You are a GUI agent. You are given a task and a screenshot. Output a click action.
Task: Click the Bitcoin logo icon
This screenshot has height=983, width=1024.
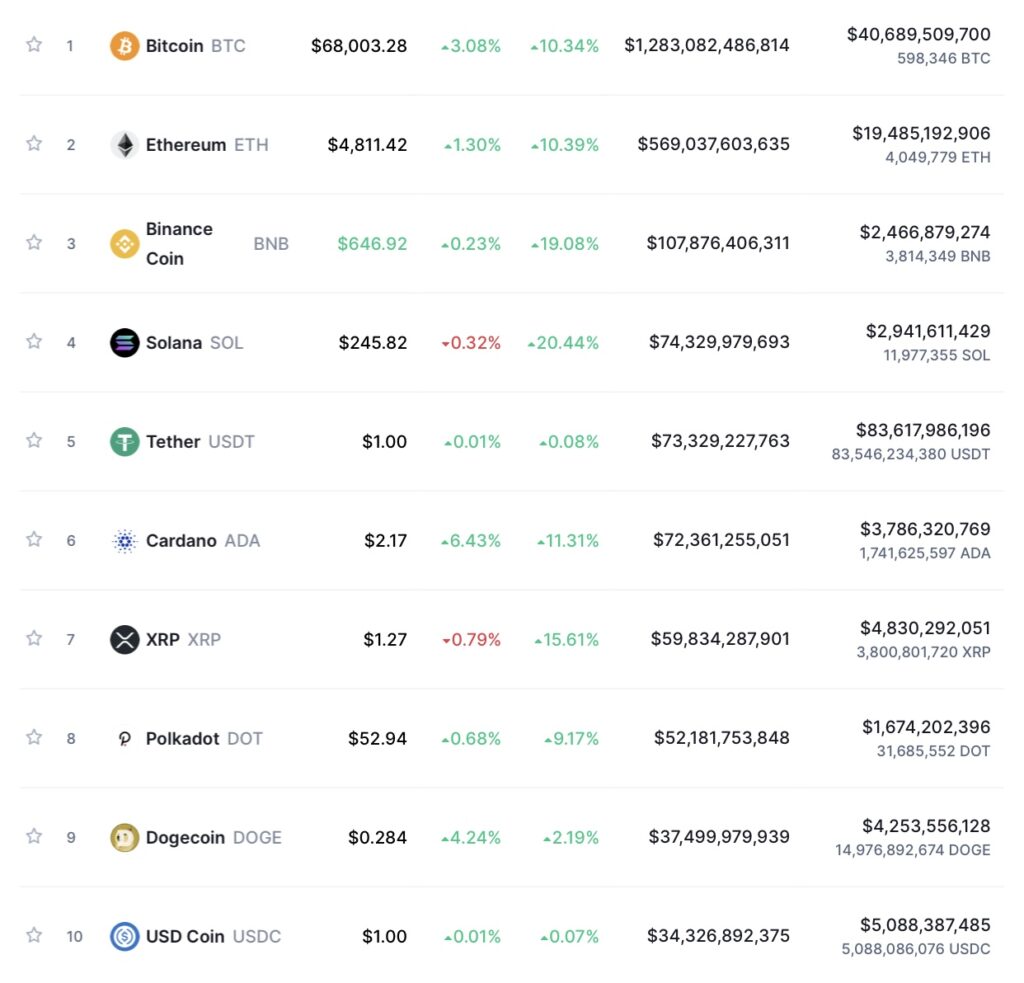(x=124, y=46)
